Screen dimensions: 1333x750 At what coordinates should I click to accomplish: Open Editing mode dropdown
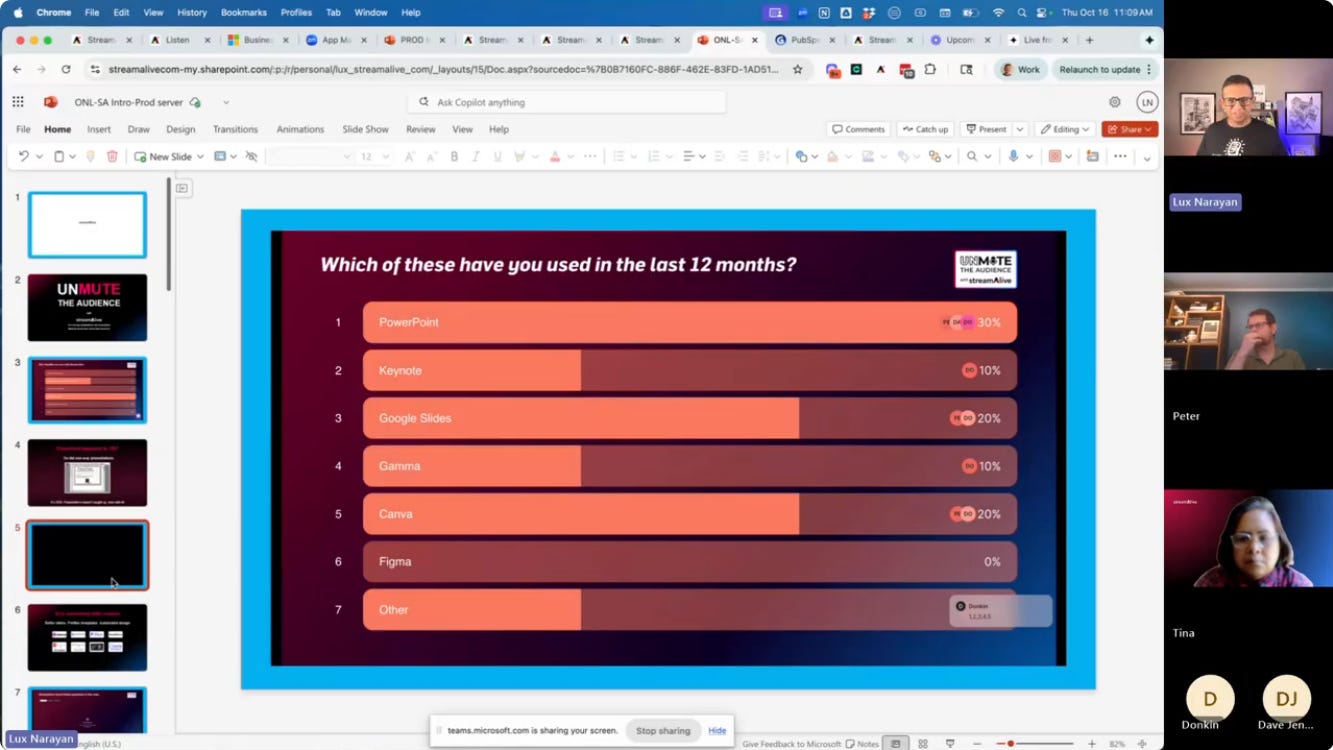1063,129
